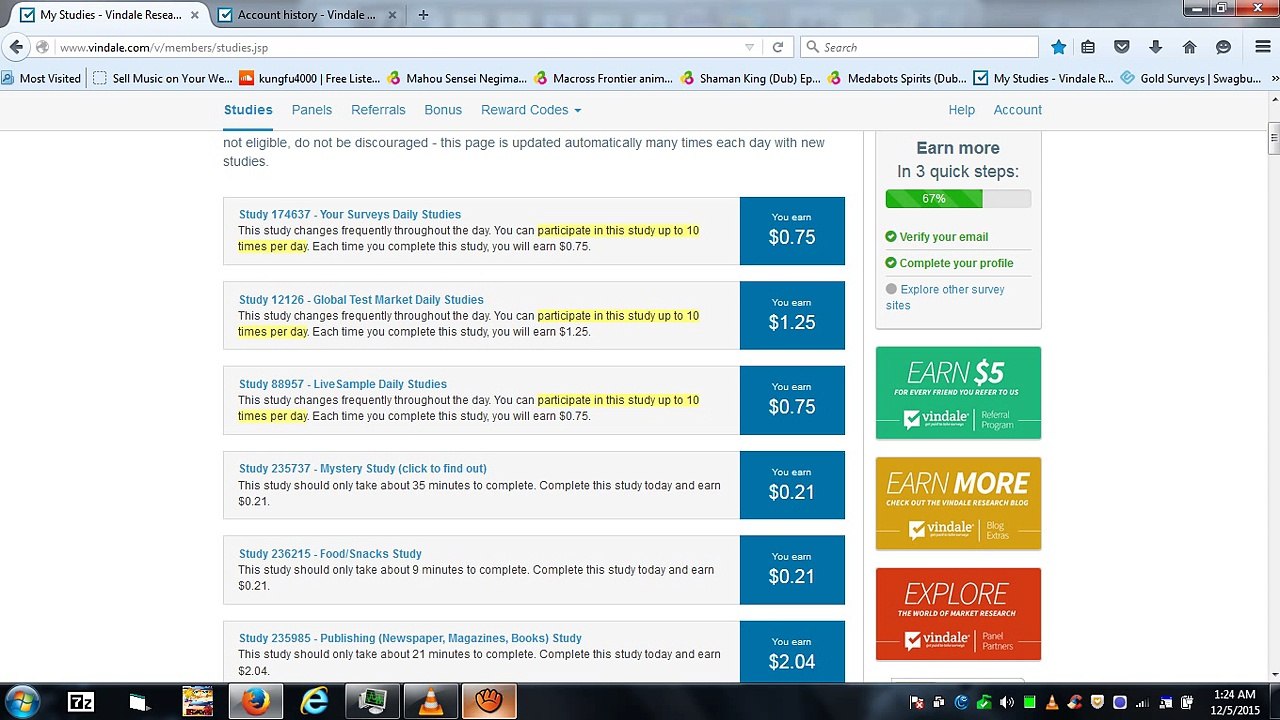
Task: Open the Gold Surveys Swagbucks bookmark
Action: [x=1190, y=78]
